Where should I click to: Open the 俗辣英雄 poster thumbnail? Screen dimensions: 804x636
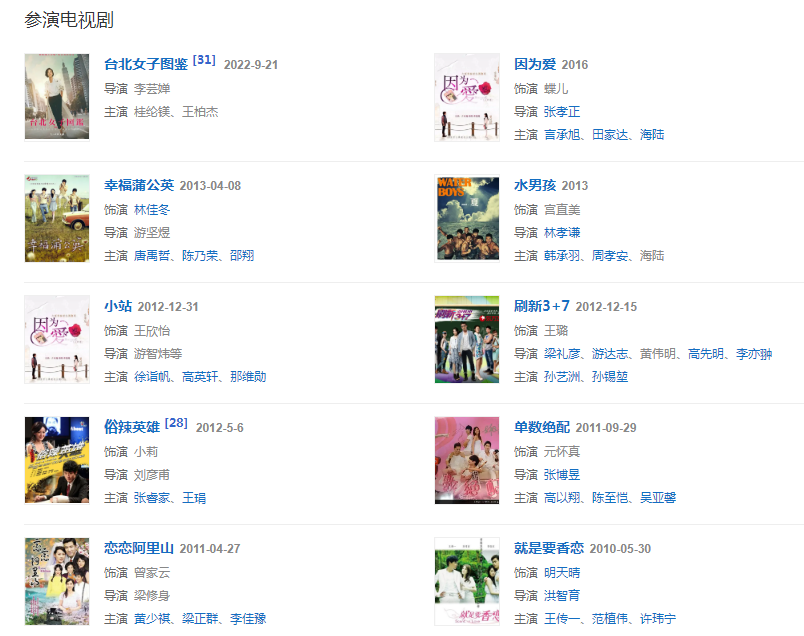coord(57,460)
